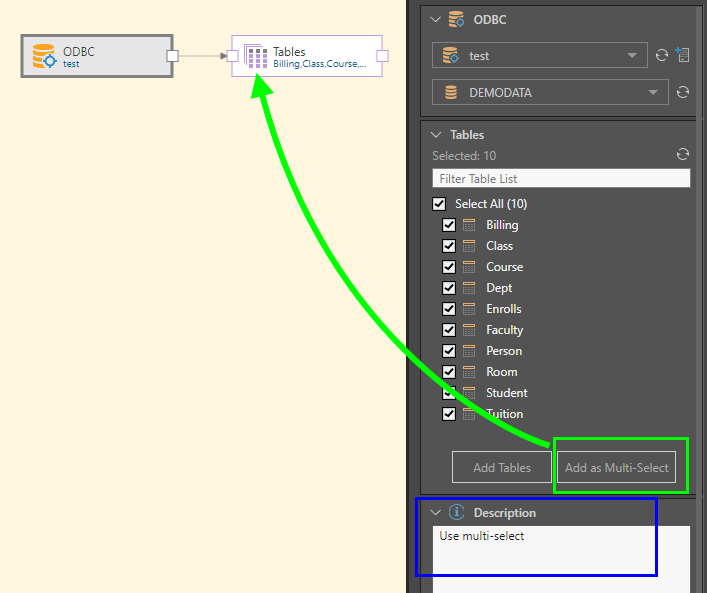The image size is (707, 593).
Task: Uncheck the Tuition table
Action: coord(449,414)
